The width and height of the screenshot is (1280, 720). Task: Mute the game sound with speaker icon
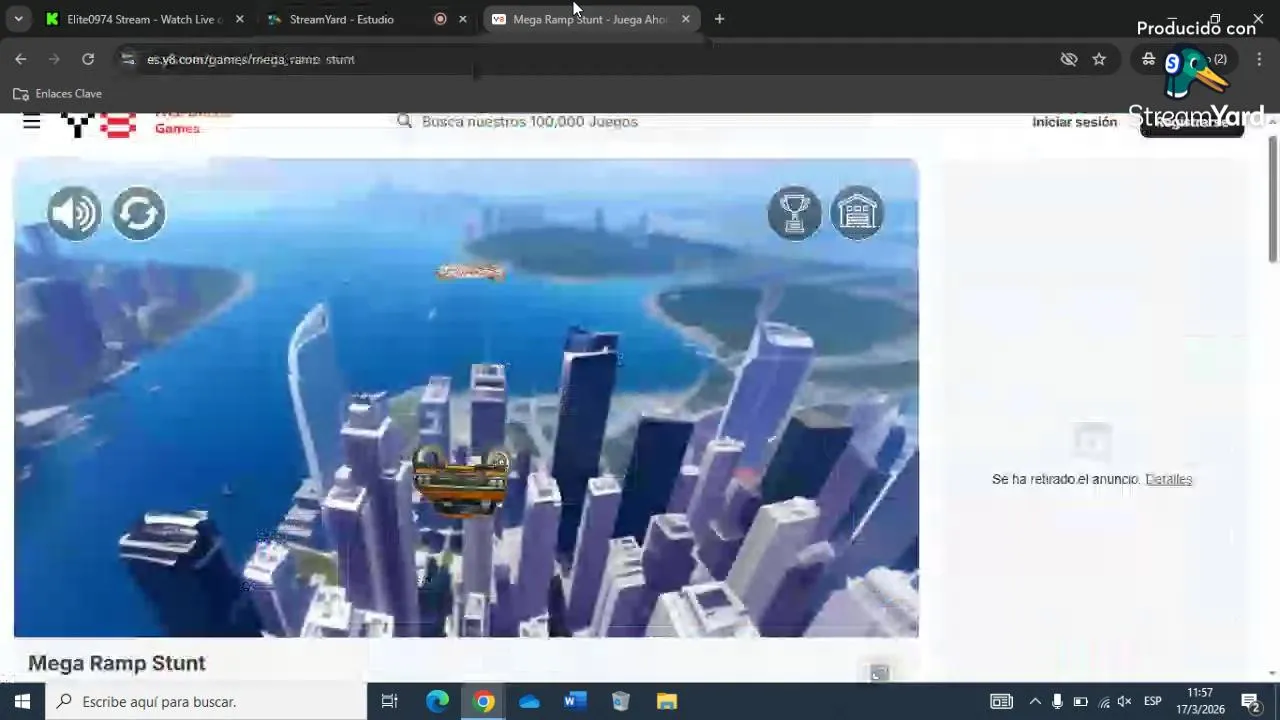75,213
